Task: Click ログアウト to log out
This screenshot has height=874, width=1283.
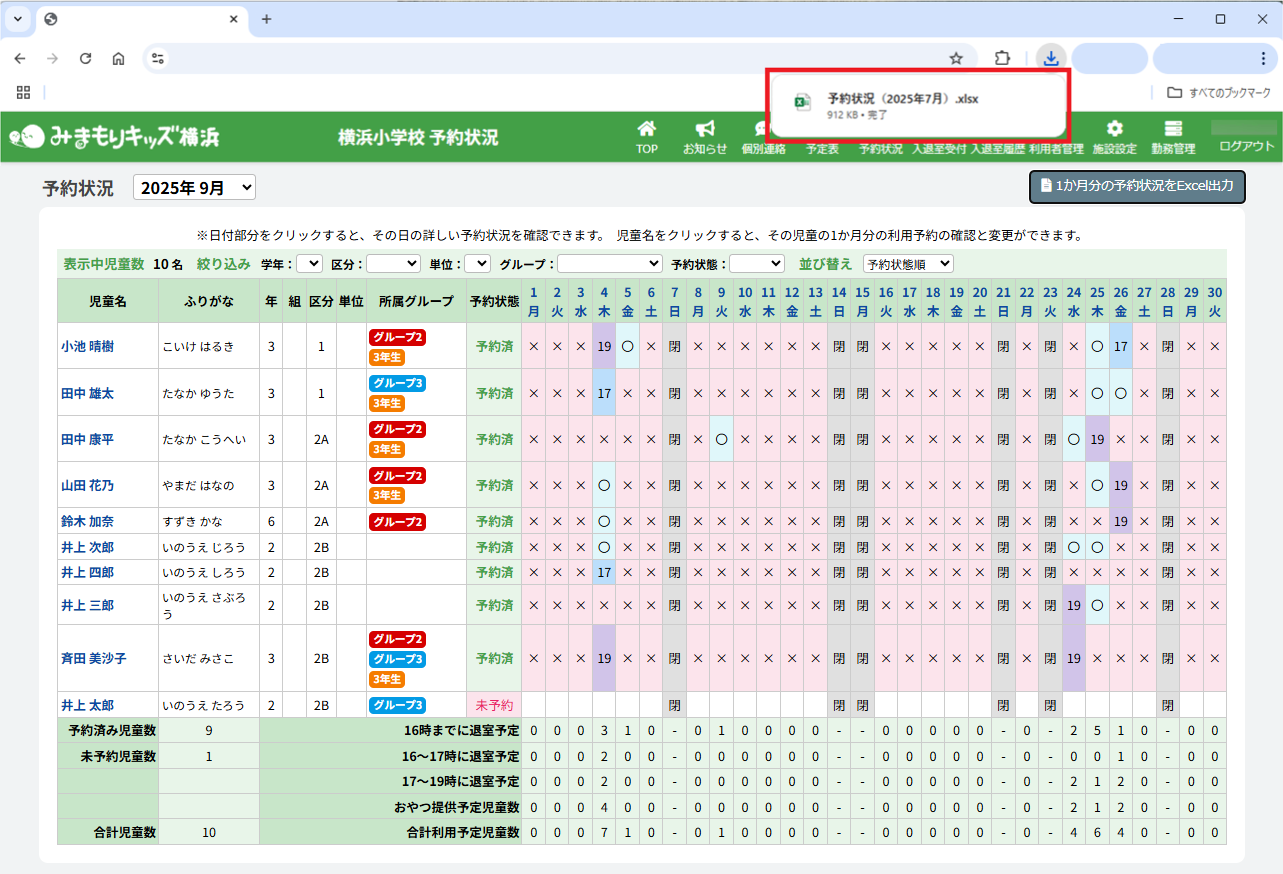Action: [1247, 146]
